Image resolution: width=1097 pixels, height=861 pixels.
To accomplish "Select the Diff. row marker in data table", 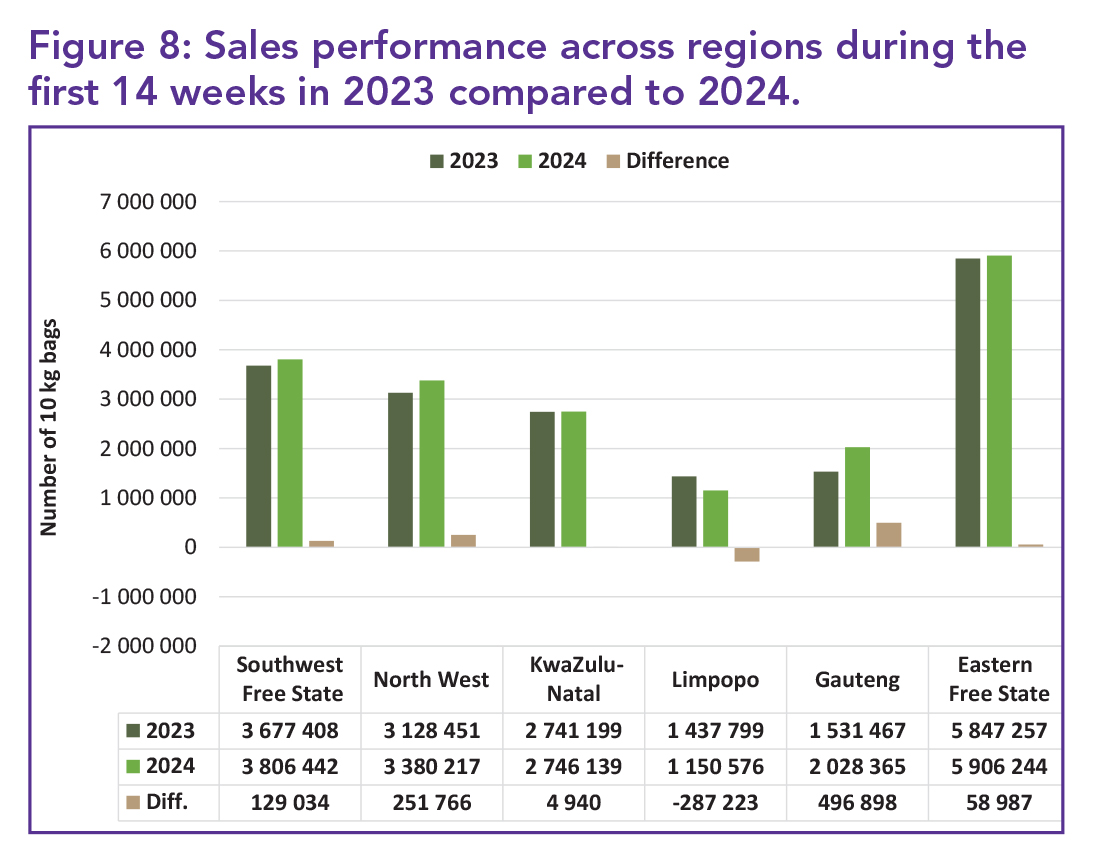I will click(133, 803).
